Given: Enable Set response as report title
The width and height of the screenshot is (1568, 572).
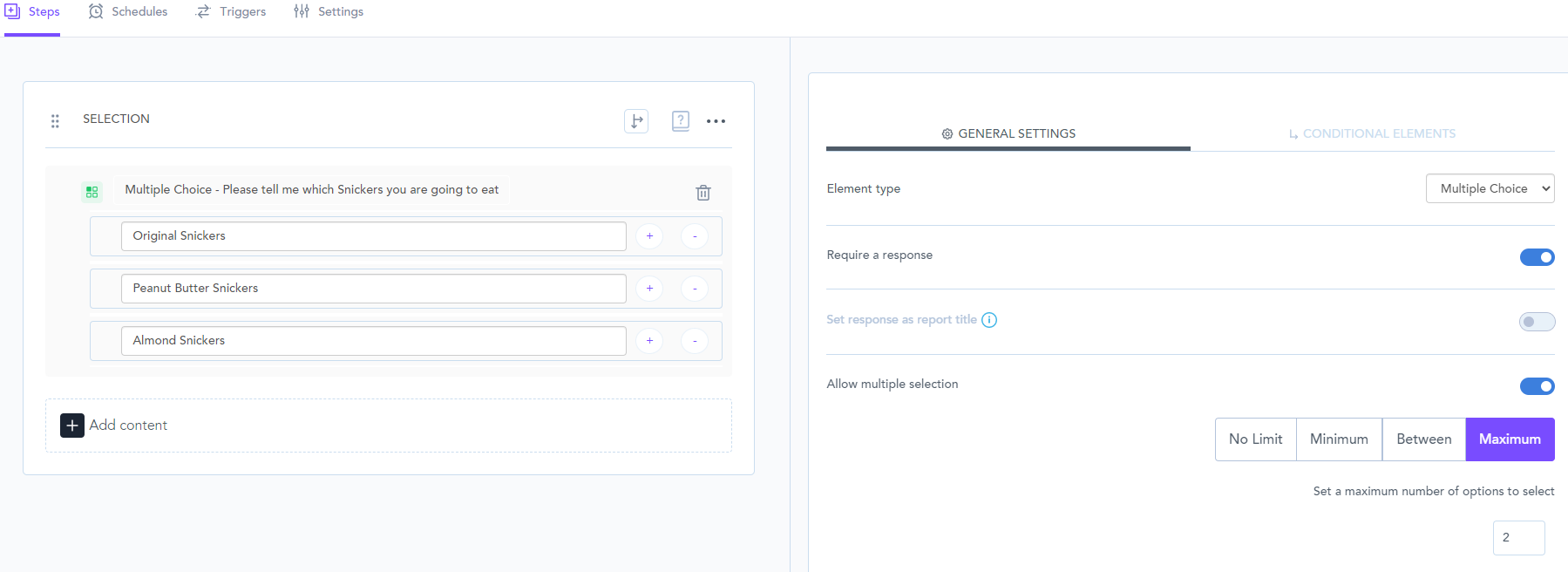Looking at the screenshot, I should click(x=1537, y=322).
